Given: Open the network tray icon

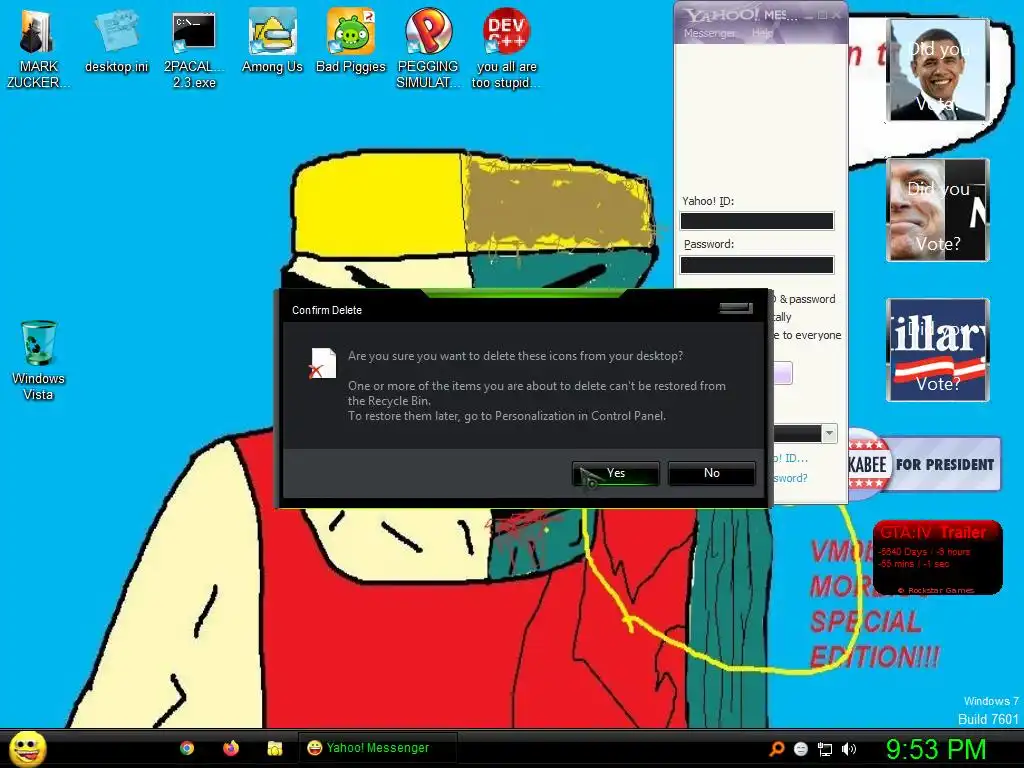Looking at the screenshot, I should [x=825, y=749].
